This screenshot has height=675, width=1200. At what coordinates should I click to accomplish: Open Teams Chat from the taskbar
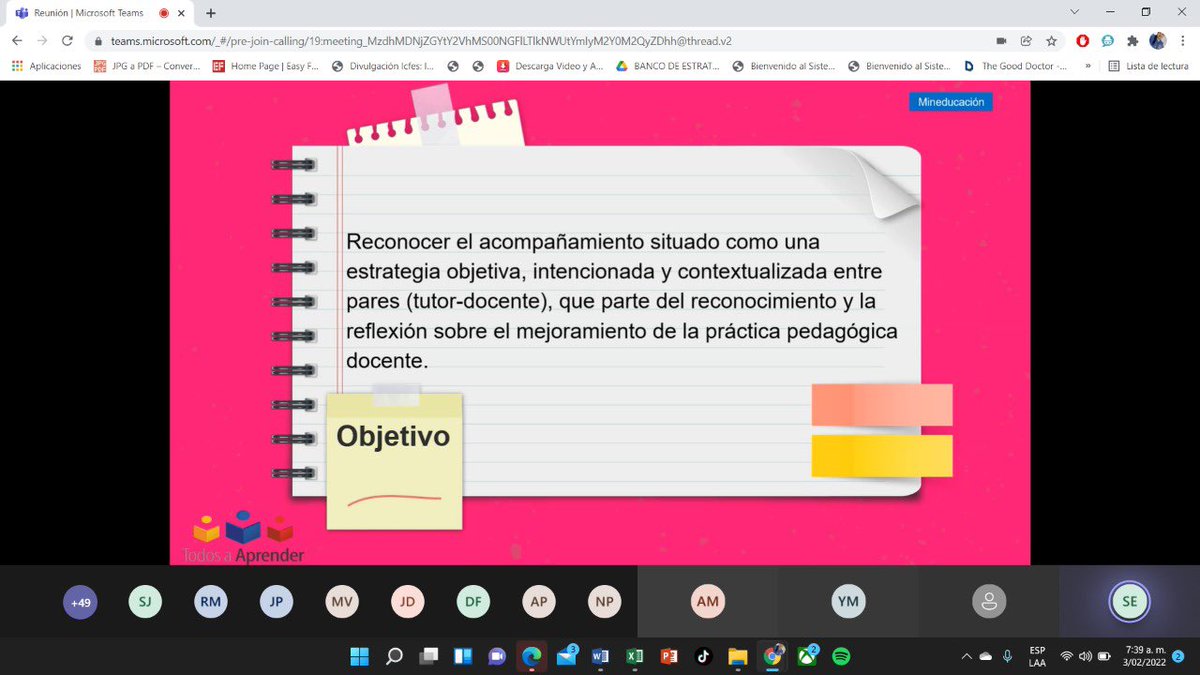497,656
